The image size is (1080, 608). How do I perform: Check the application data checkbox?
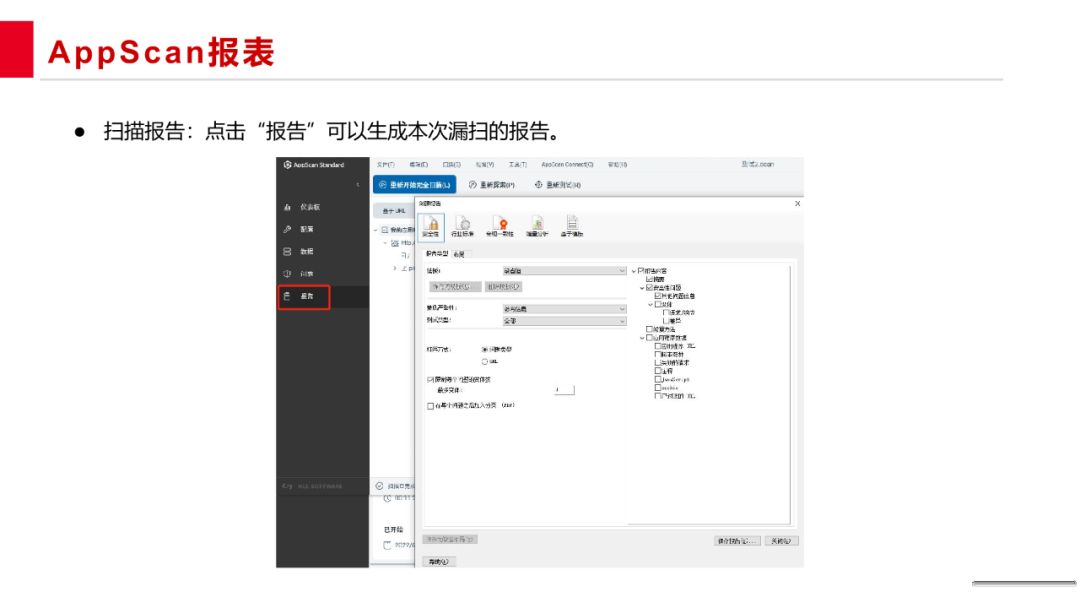coord(650,338)
